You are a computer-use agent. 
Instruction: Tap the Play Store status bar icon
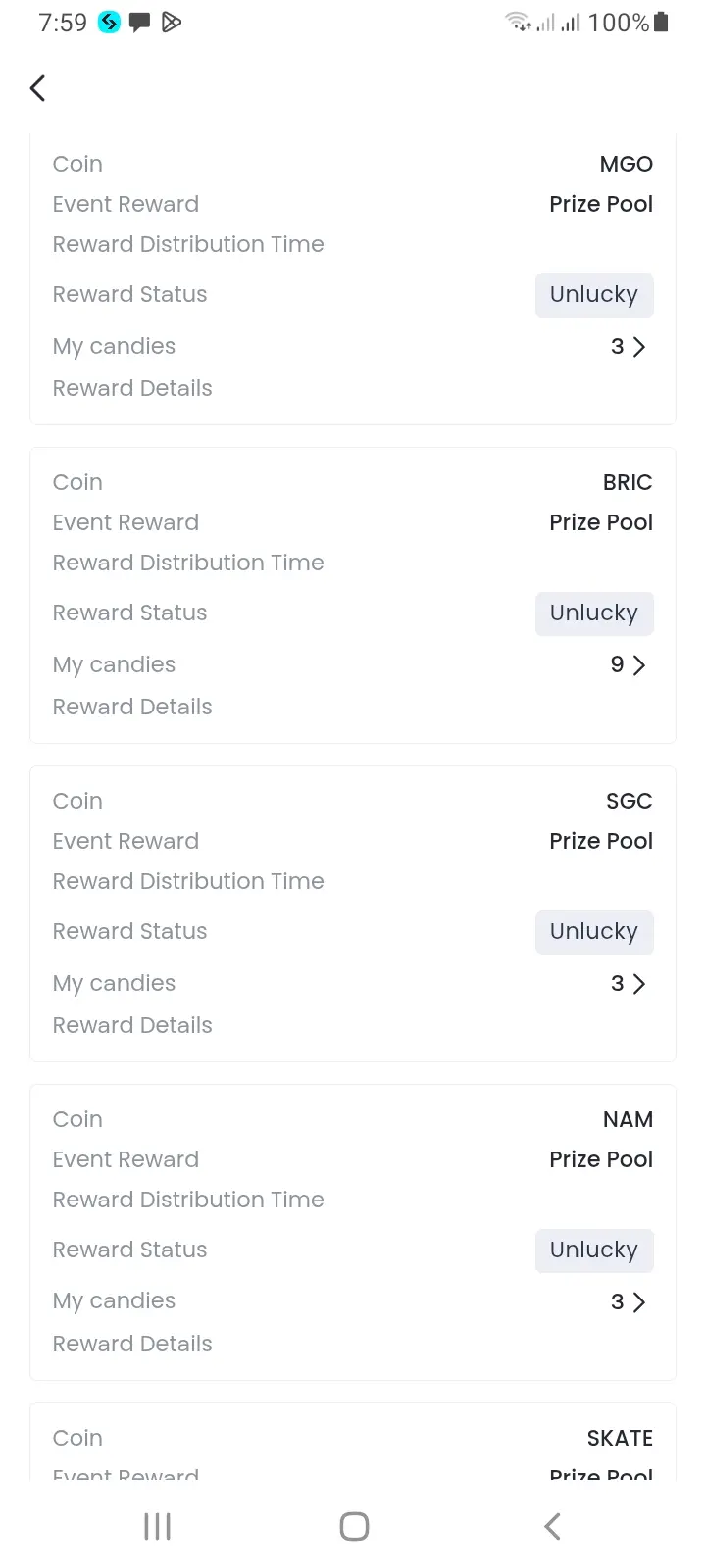(172, 22)
